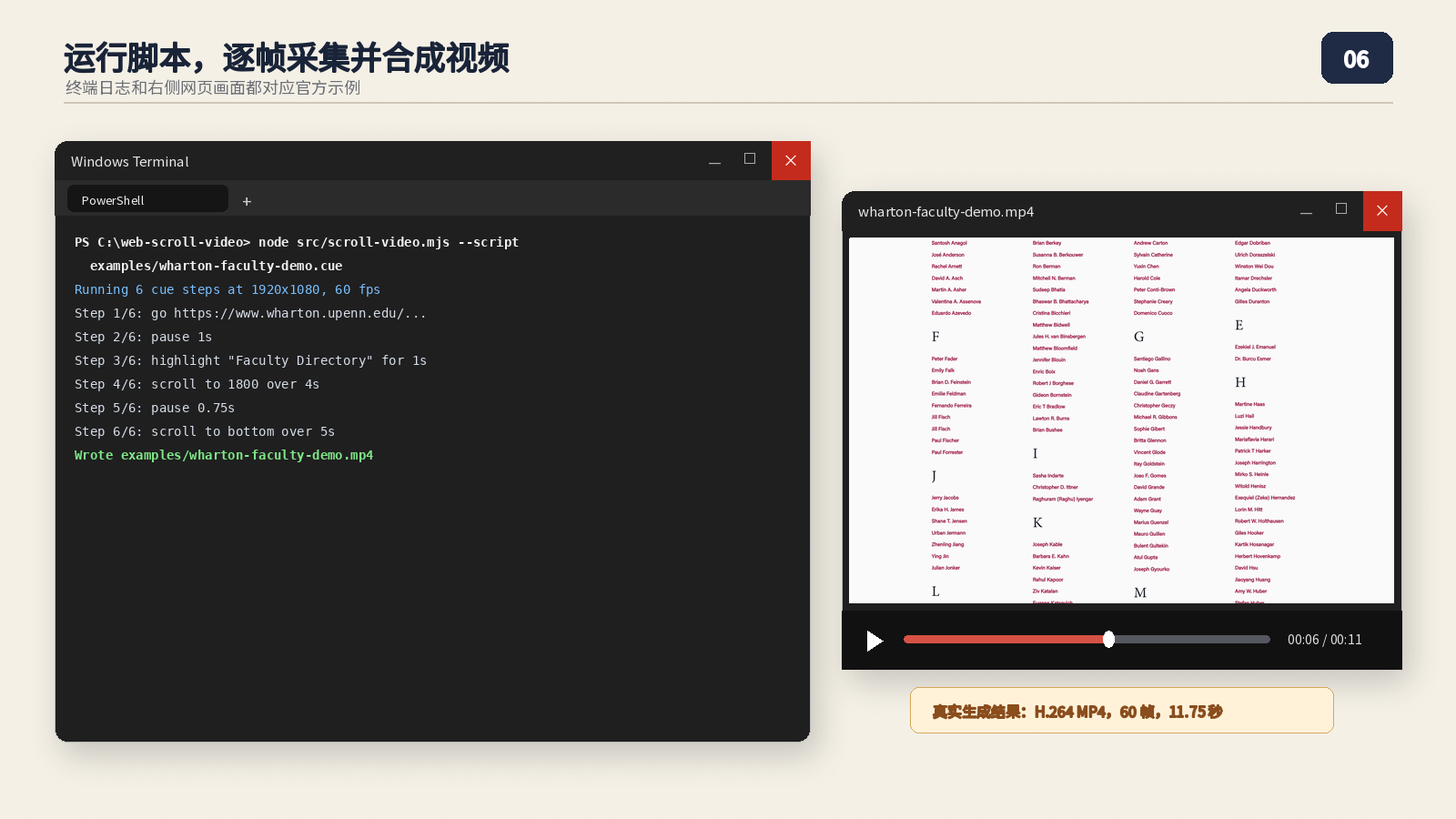Grab the white playback position knob
Image resolution: width=1456 pixels, height=819 pixels.
(x=1108, y=640)
